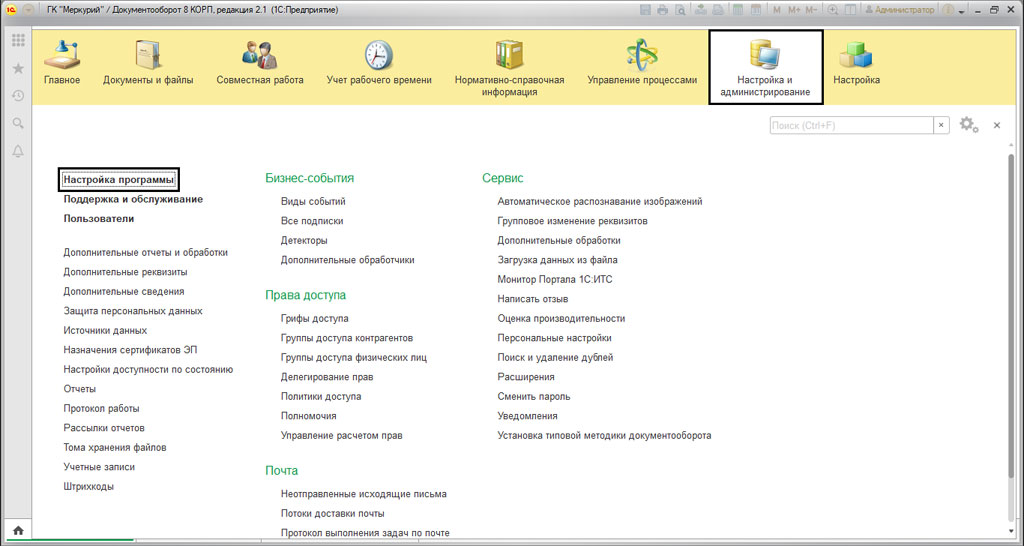
Task: Open the sections menu grid icon
Action: (18, 41)
